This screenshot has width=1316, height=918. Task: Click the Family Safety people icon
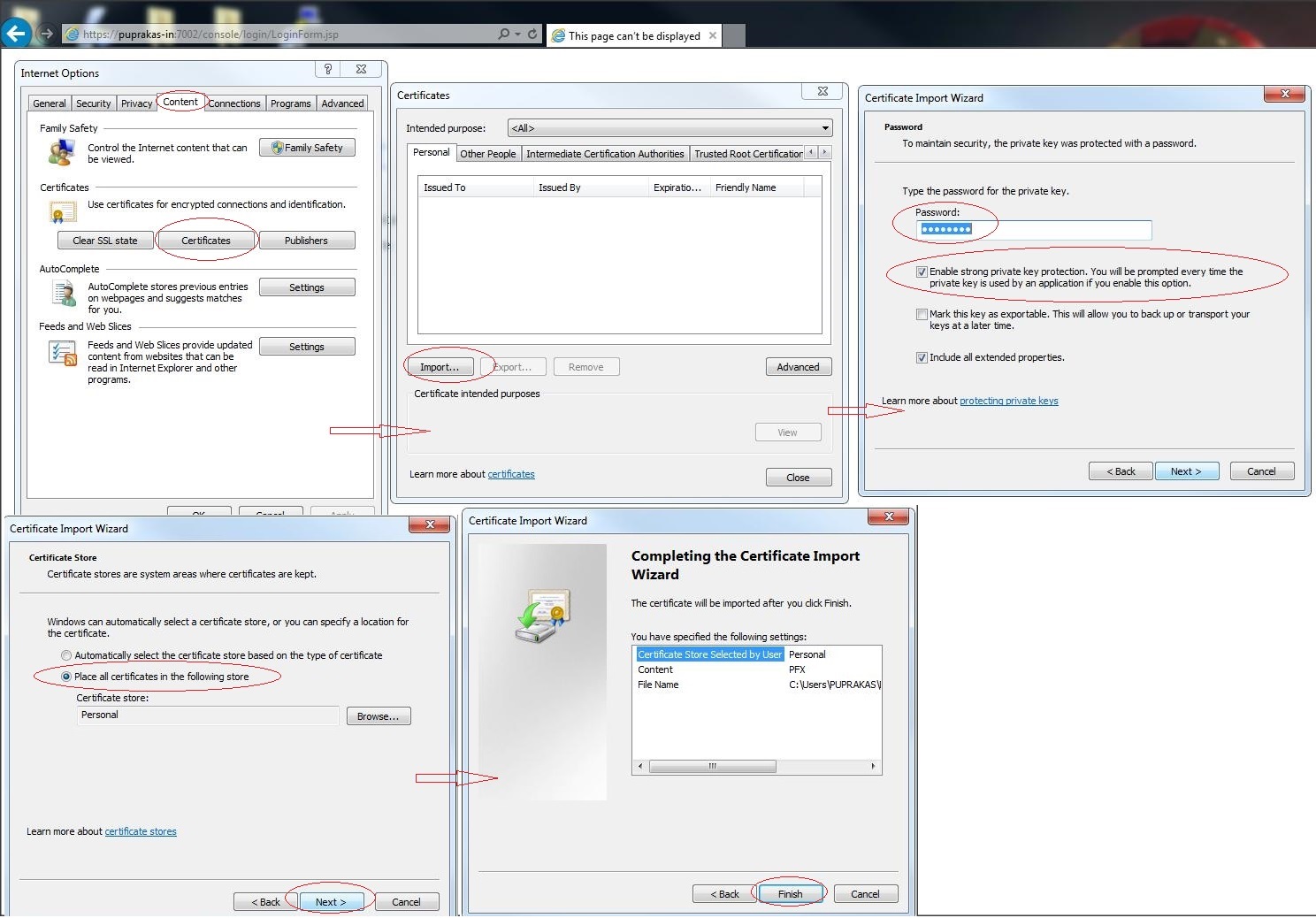point(61,152)
